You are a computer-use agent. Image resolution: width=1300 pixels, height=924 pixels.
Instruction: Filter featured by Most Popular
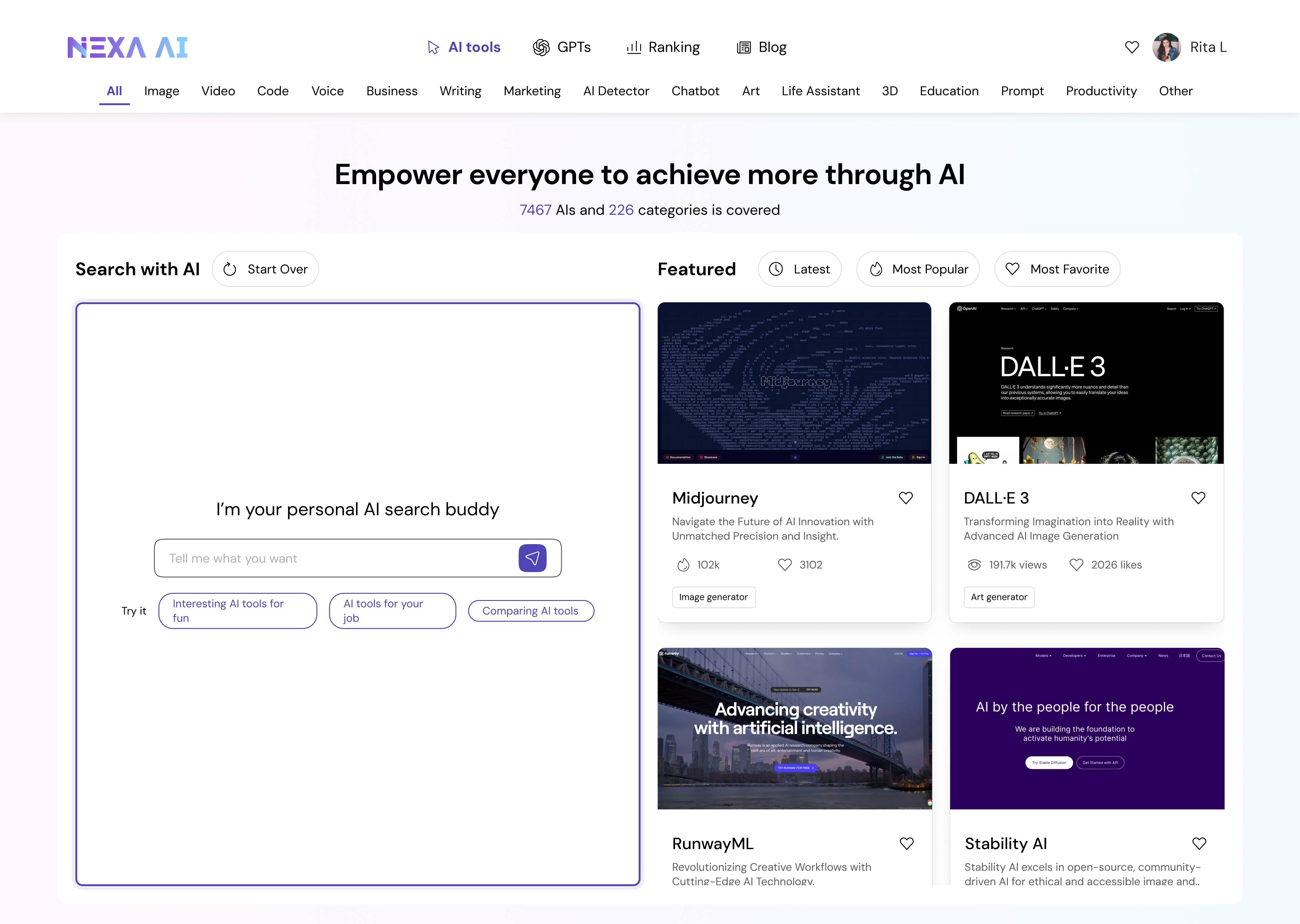click(x=918, y=269)
